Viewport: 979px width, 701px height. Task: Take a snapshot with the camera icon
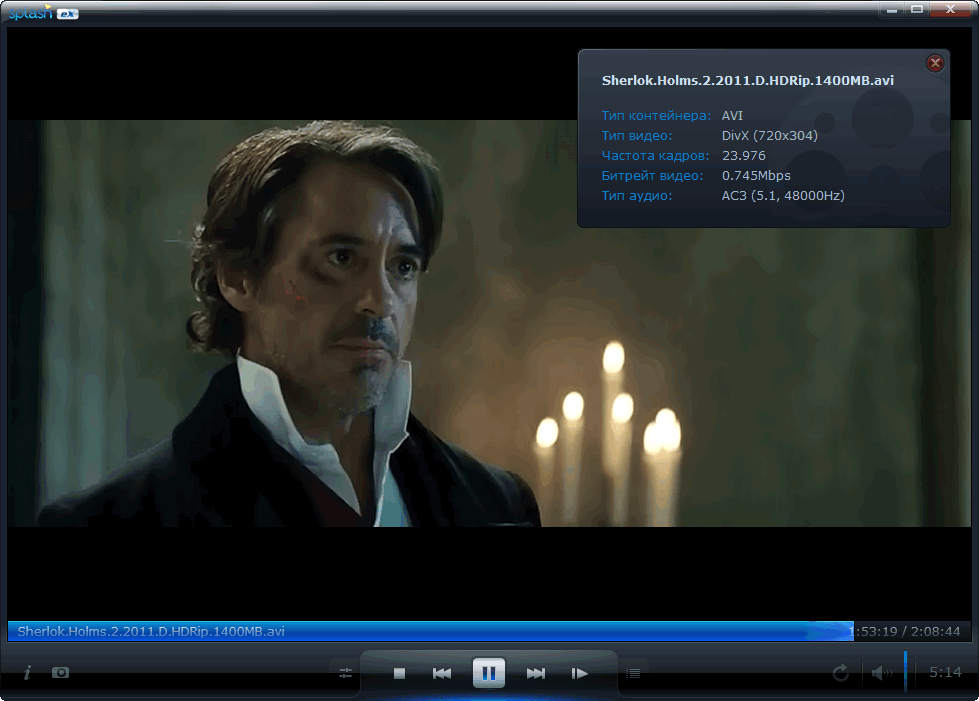[x=61, y=673]
